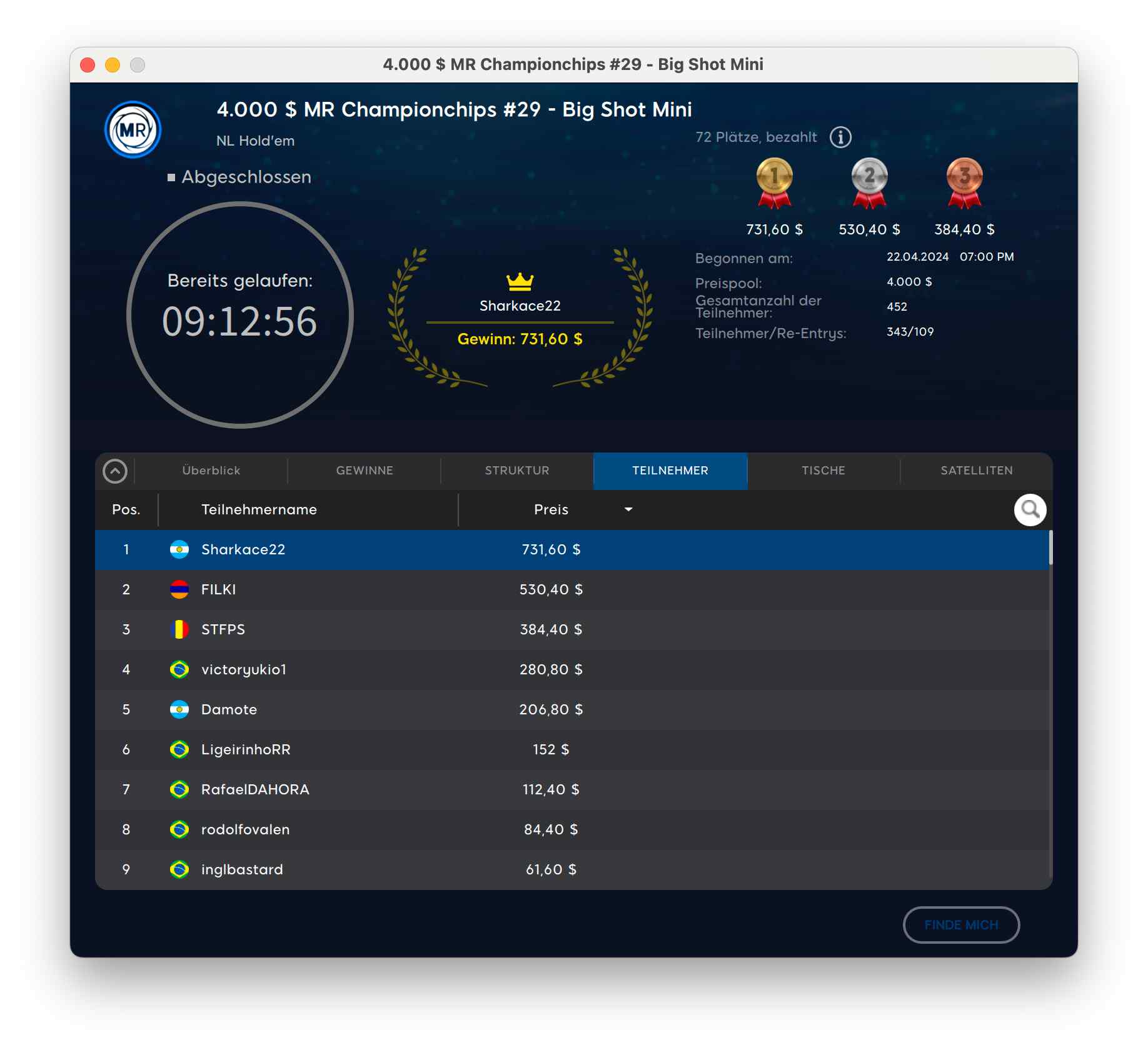
Task: Click the Armenian flag beside FILKI
Action: tap(179, 589)
